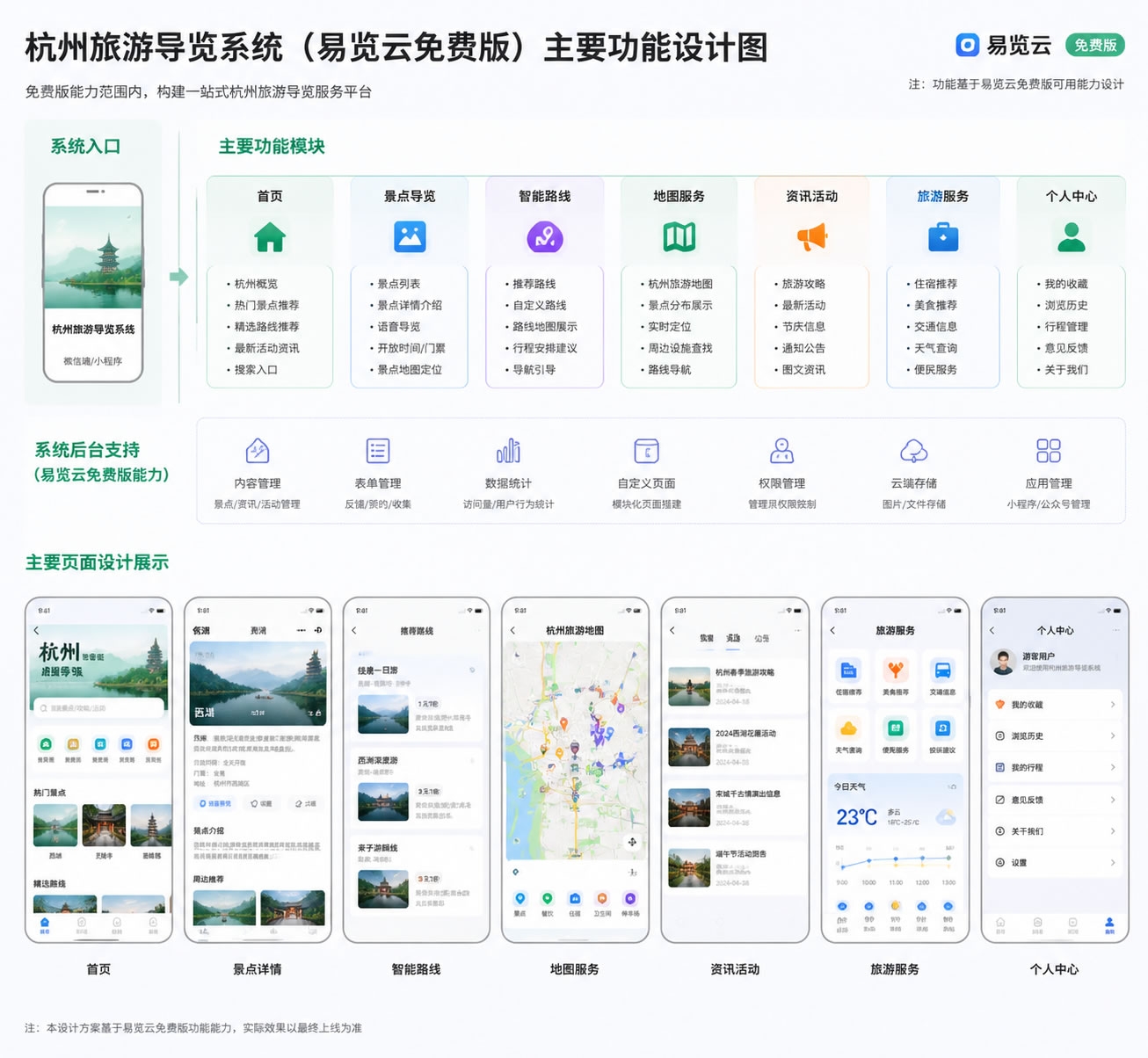Expand the 我的收藏 row in 个人中心
Viewport: 1148px width, 1058px height.
tap(1055, 703)
